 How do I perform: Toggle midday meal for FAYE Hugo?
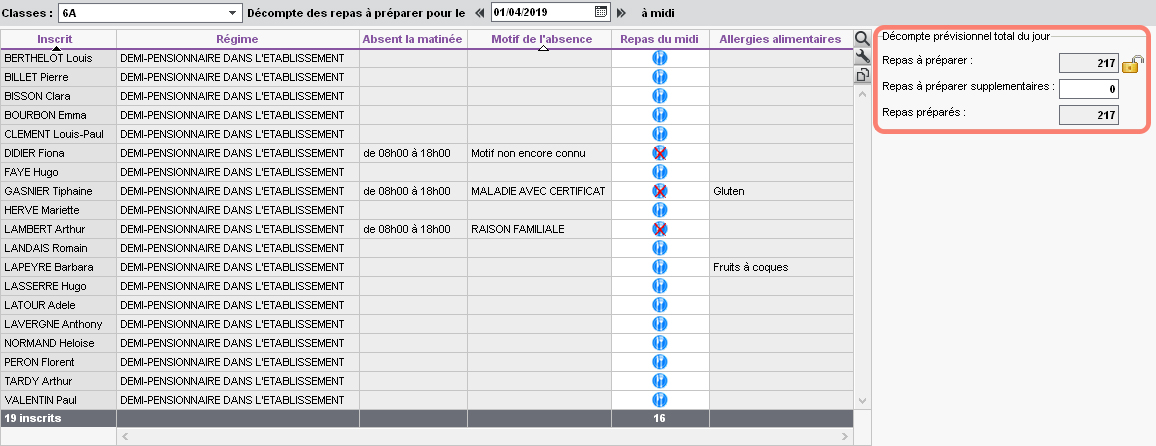660,172
